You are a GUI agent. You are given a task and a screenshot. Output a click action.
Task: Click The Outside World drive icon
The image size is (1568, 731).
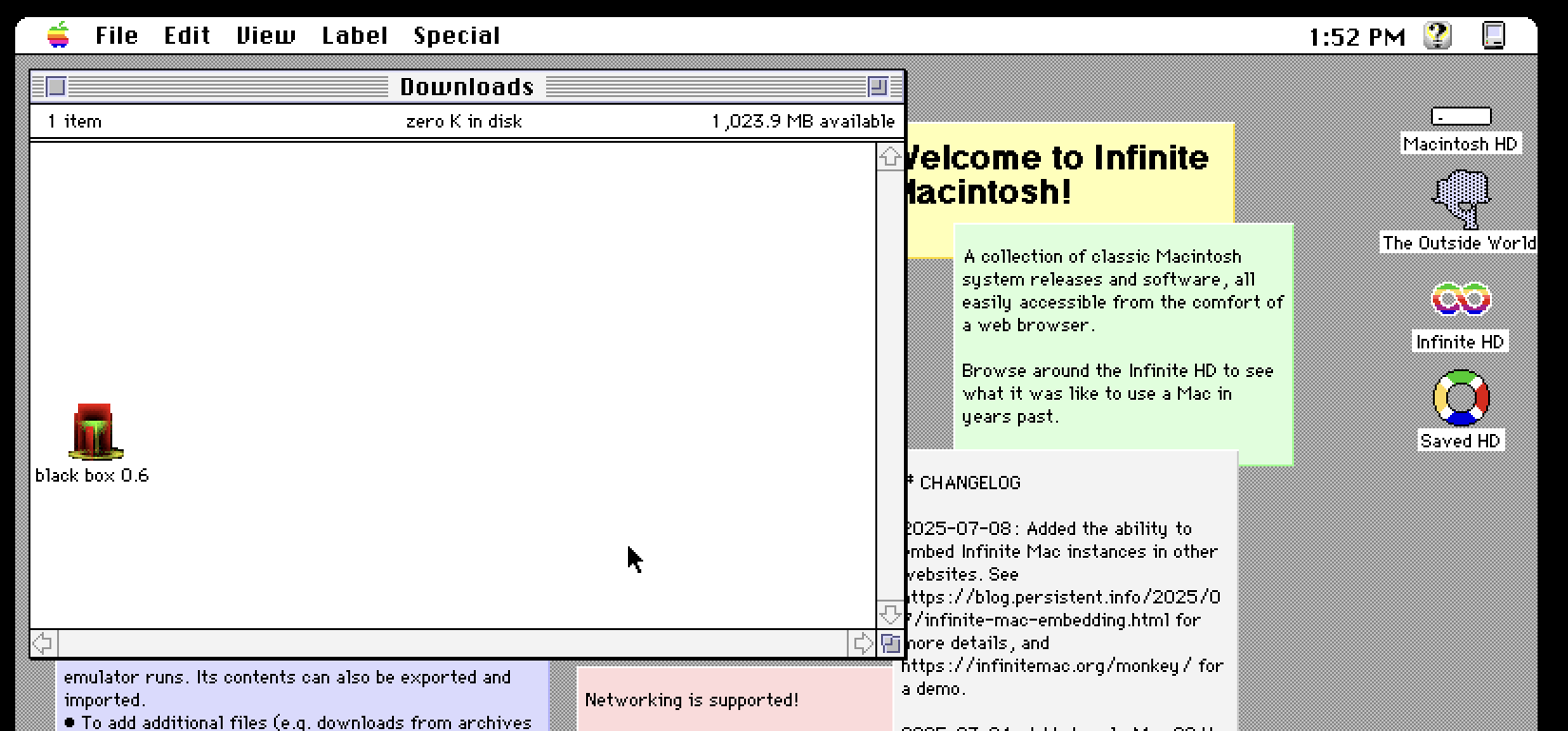tap(1460, 199)
